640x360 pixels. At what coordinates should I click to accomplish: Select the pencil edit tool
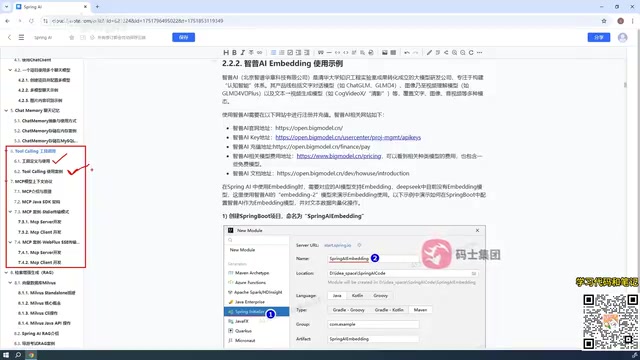[429, 53]
